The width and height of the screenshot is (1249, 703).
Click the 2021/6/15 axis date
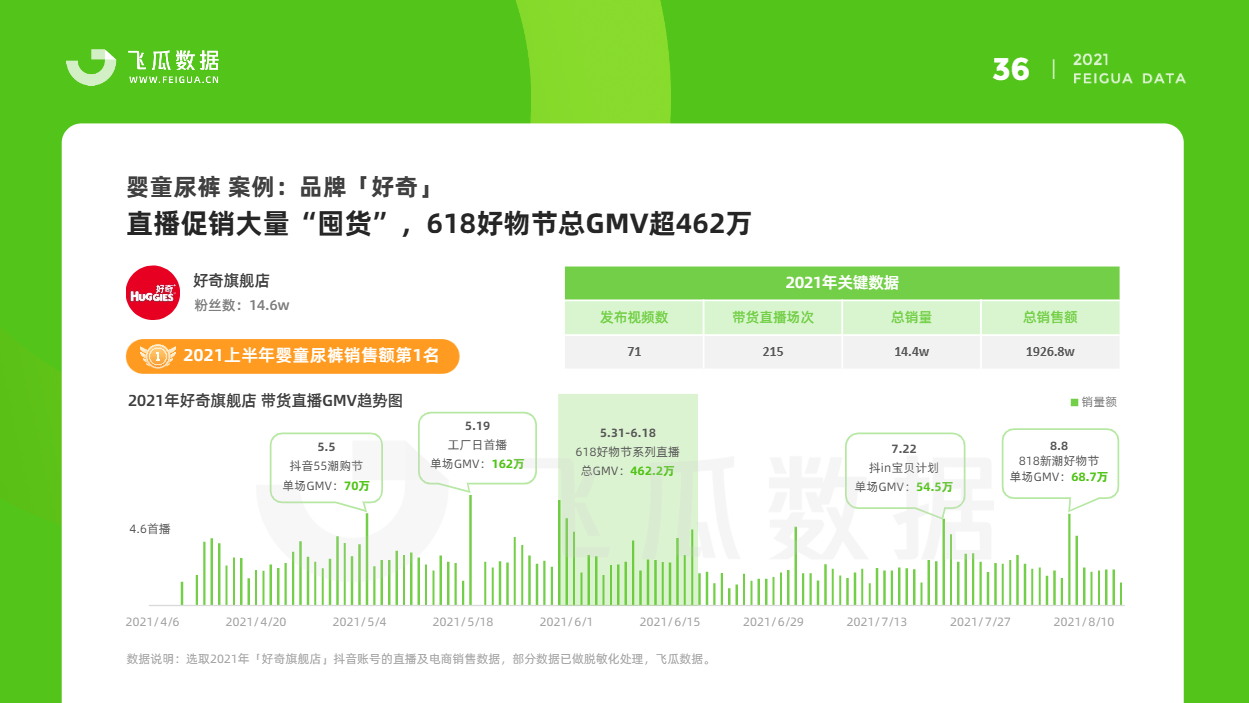[670, 621]
